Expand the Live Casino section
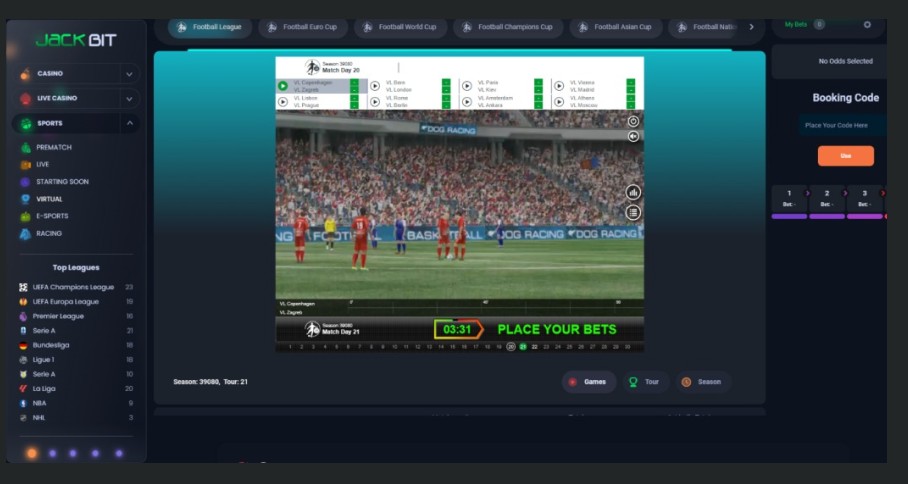Image resolution: width=908 pixels, height=484 pixels. [129, 99]
